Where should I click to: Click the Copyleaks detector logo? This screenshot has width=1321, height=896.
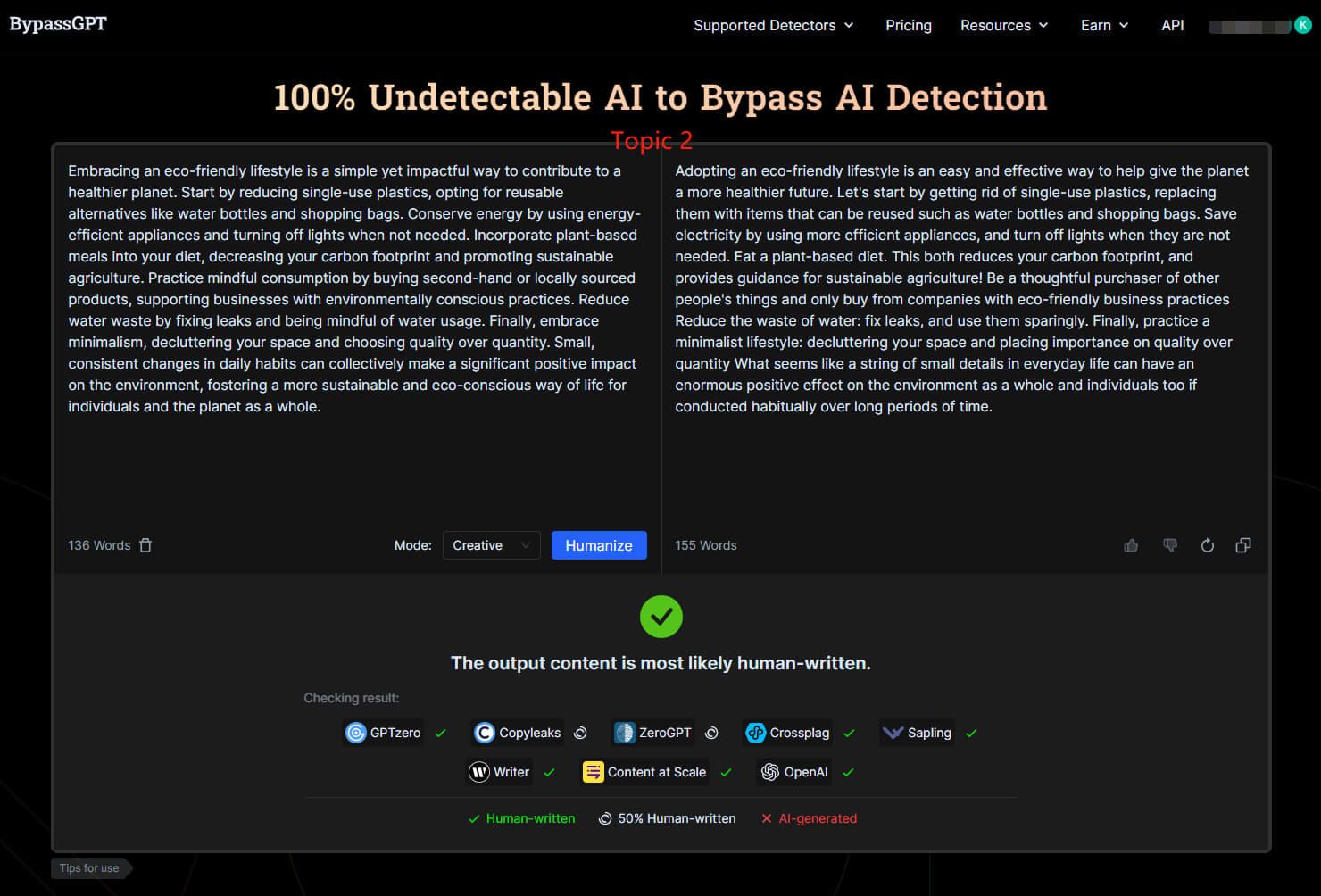(x=485, y=733)
